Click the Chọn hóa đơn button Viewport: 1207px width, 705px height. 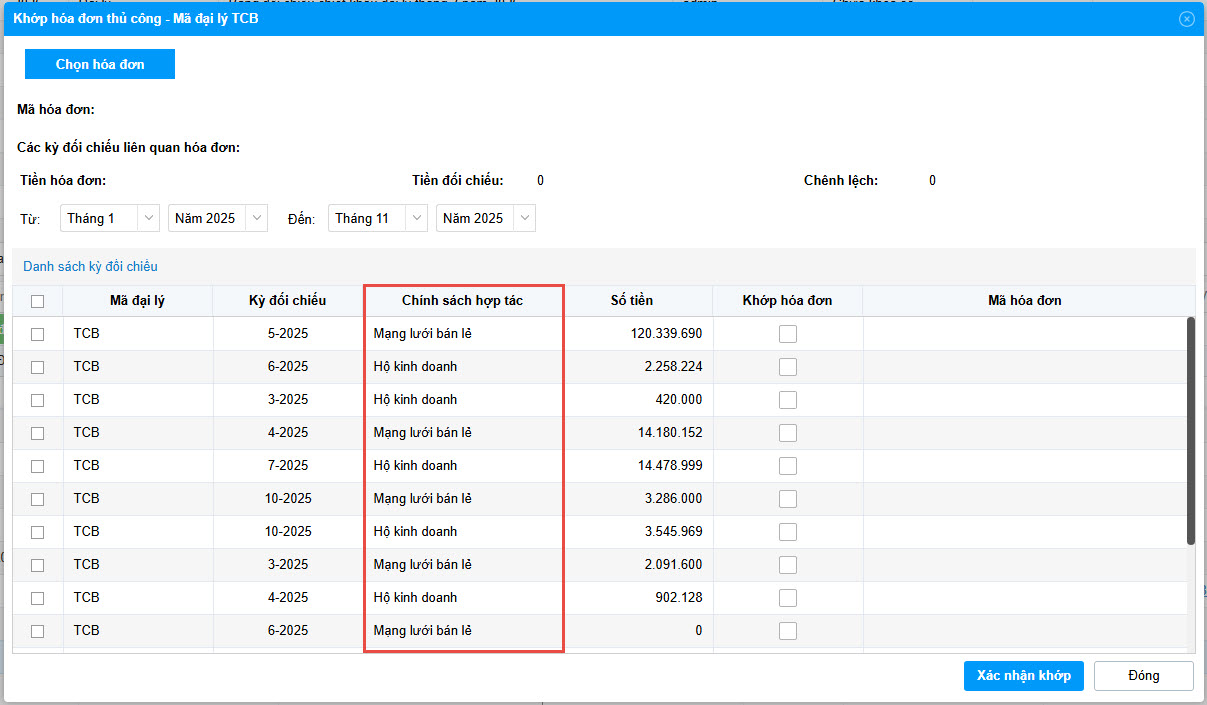(100, 64)
